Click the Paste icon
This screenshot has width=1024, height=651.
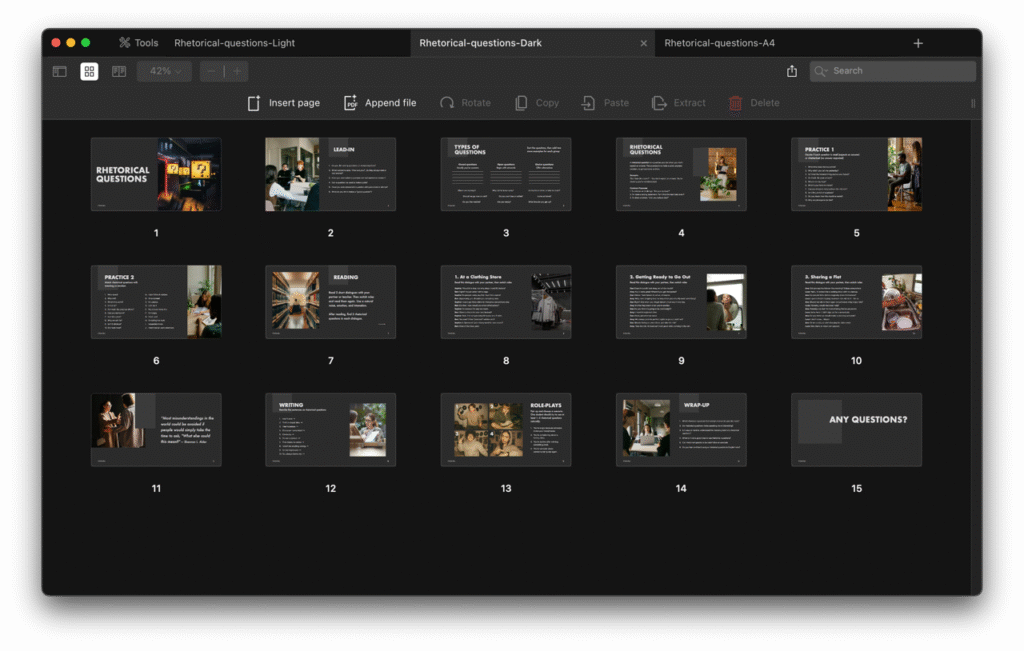(x=589, y=103)
